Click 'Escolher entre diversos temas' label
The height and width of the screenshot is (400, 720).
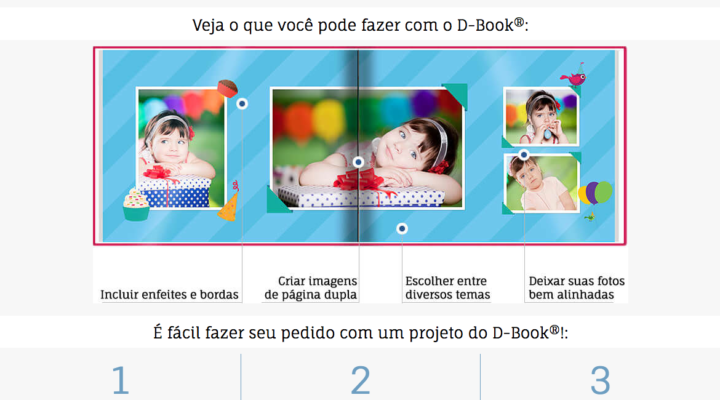(x=448, y=288)
